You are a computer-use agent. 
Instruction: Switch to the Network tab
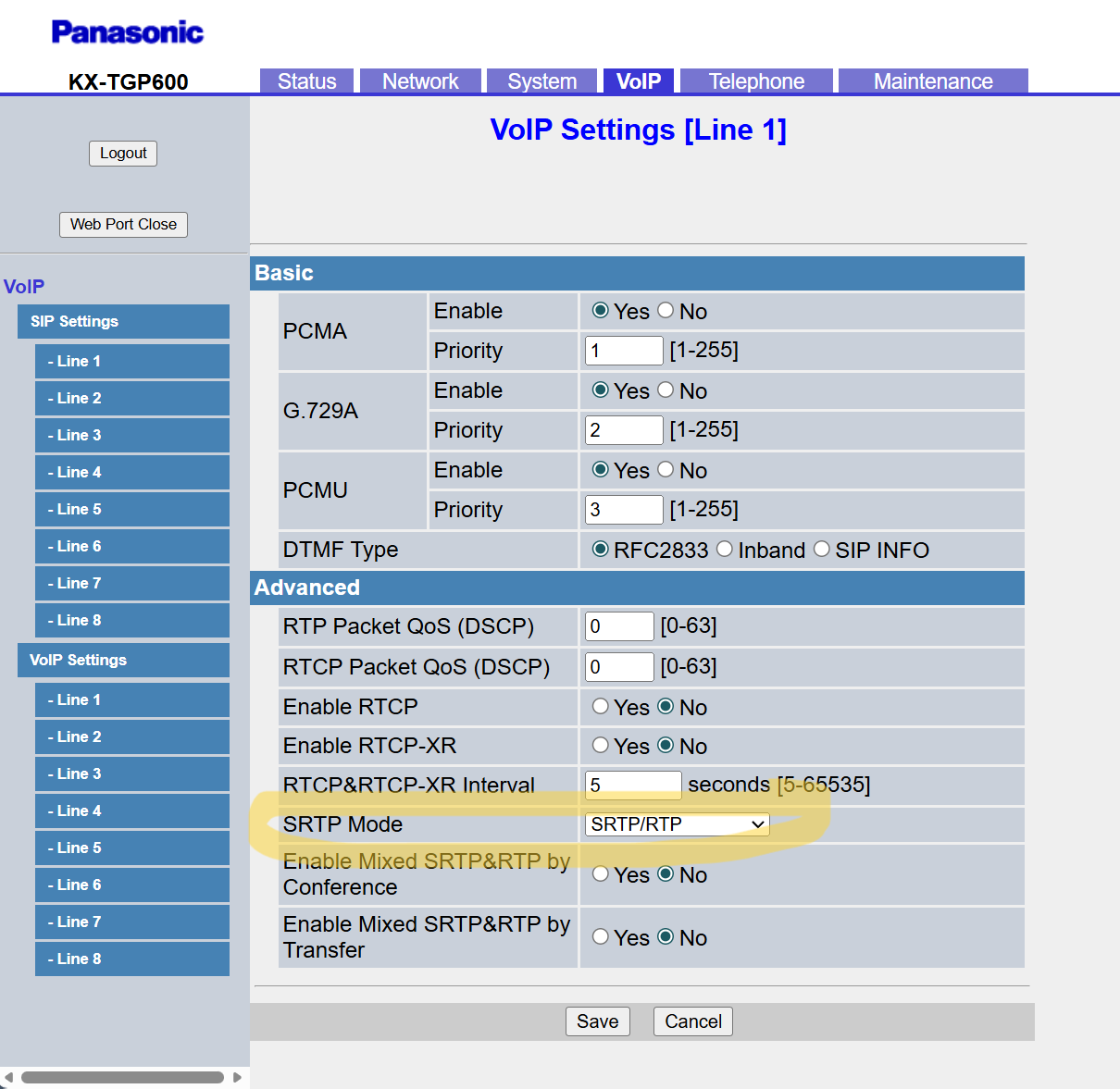pyautogui.click(x=420, y=81)
